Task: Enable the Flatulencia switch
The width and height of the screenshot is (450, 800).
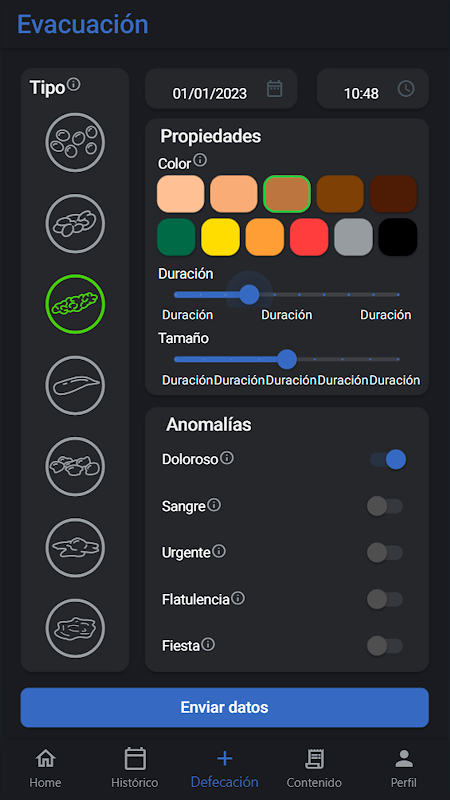Action: pos(385,599)
